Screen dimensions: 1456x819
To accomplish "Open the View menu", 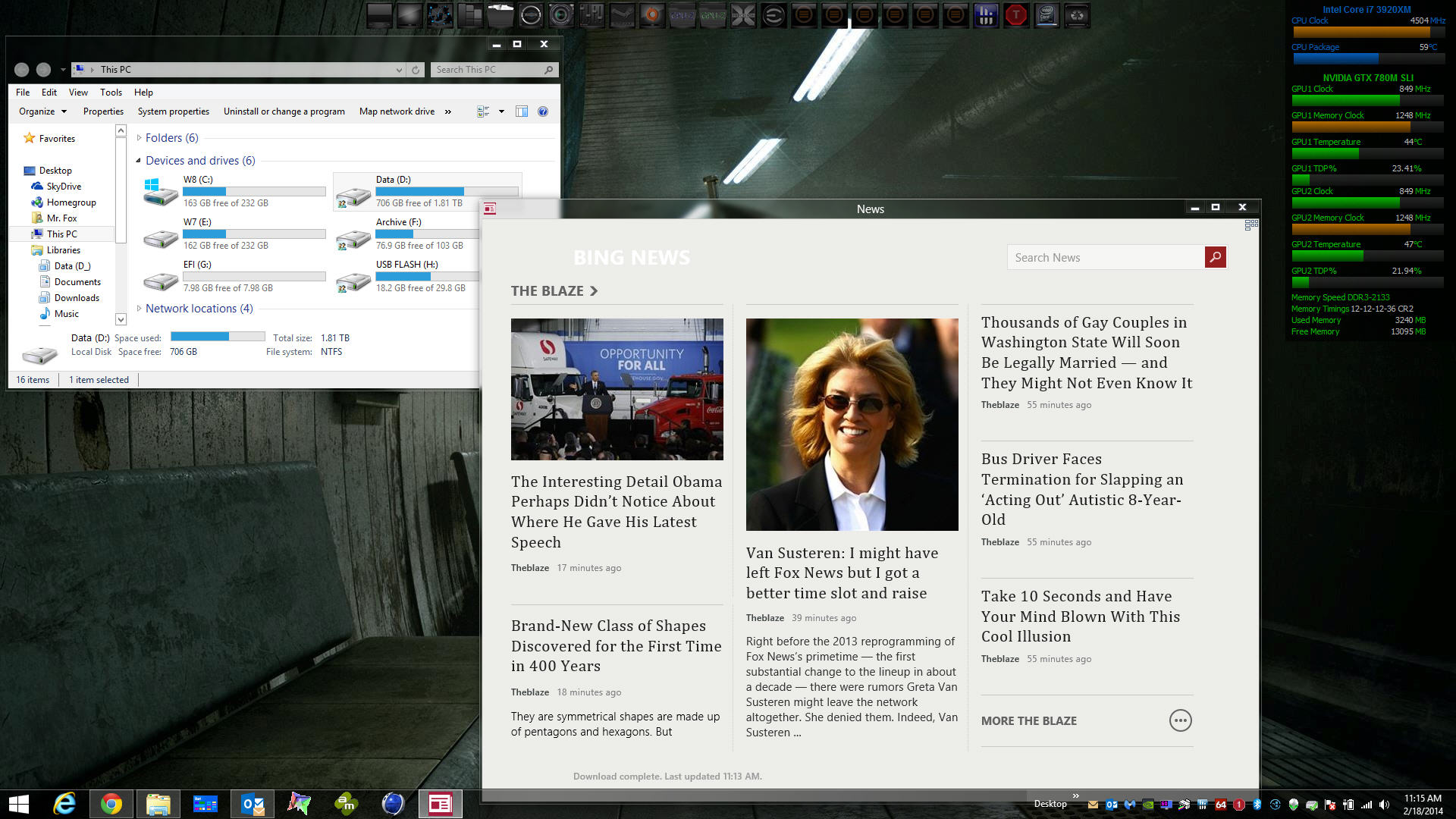I will tap(78, 93).
